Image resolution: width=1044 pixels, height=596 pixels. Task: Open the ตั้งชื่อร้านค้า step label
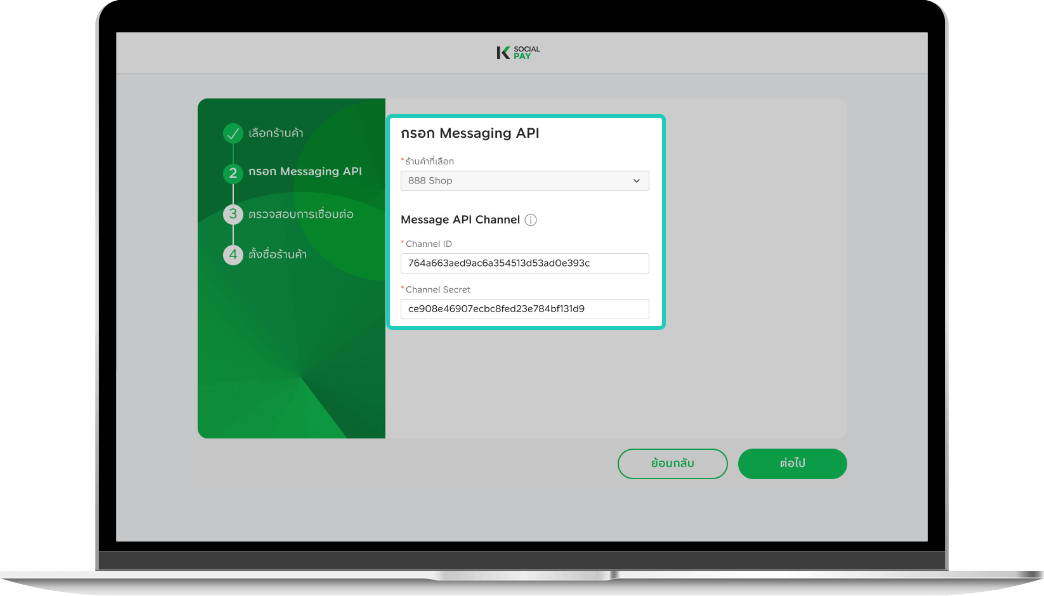tap(277, 254)
